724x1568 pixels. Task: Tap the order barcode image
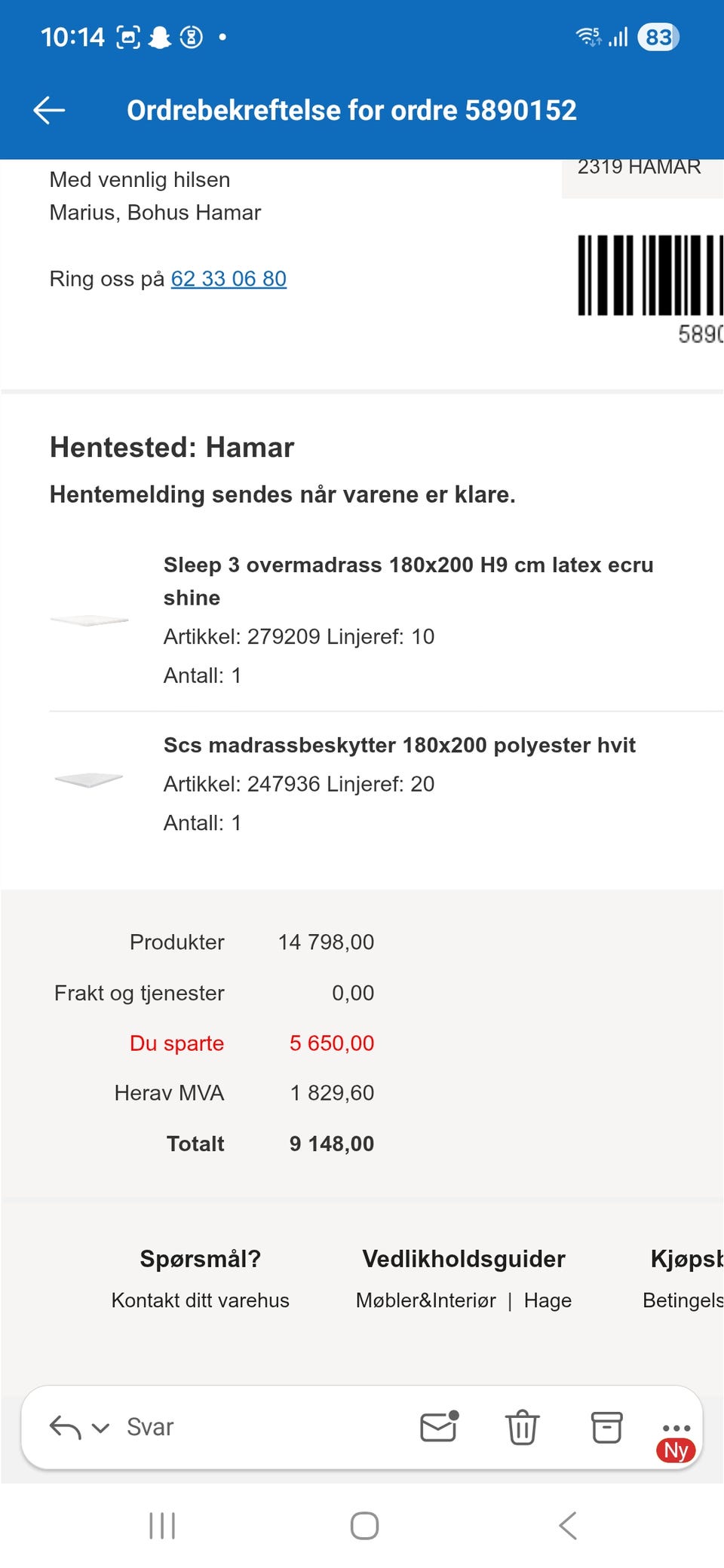click(650, 275)
